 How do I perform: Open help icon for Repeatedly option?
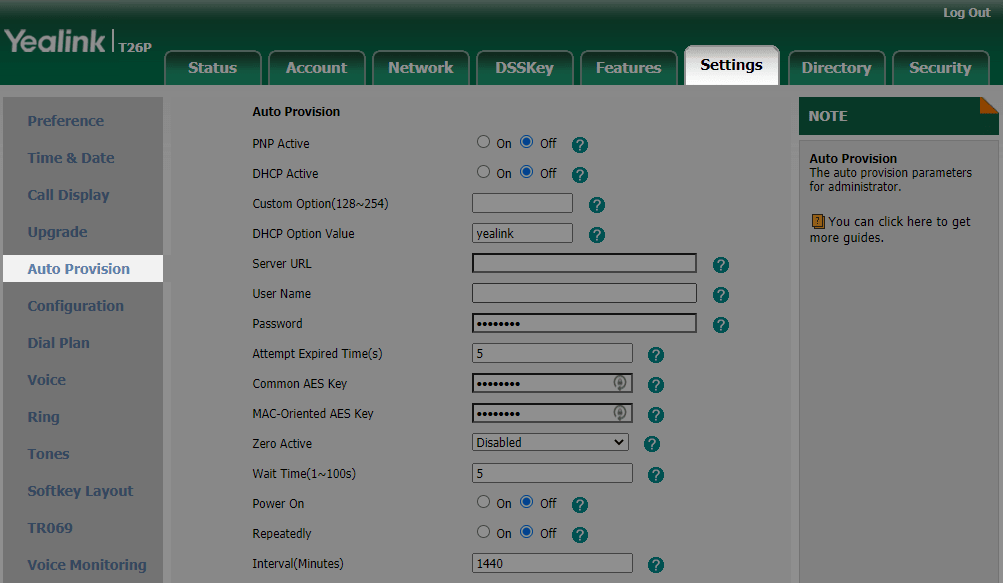(580, 535)
